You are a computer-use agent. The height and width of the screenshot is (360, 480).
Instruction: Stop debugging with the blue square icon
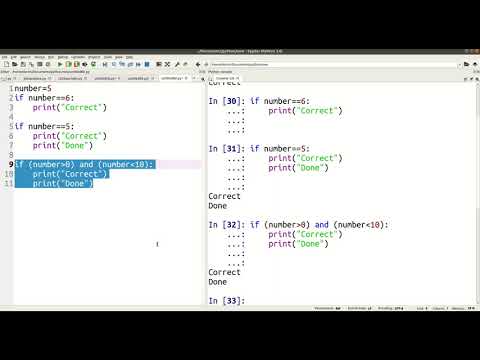coord(147,64)
